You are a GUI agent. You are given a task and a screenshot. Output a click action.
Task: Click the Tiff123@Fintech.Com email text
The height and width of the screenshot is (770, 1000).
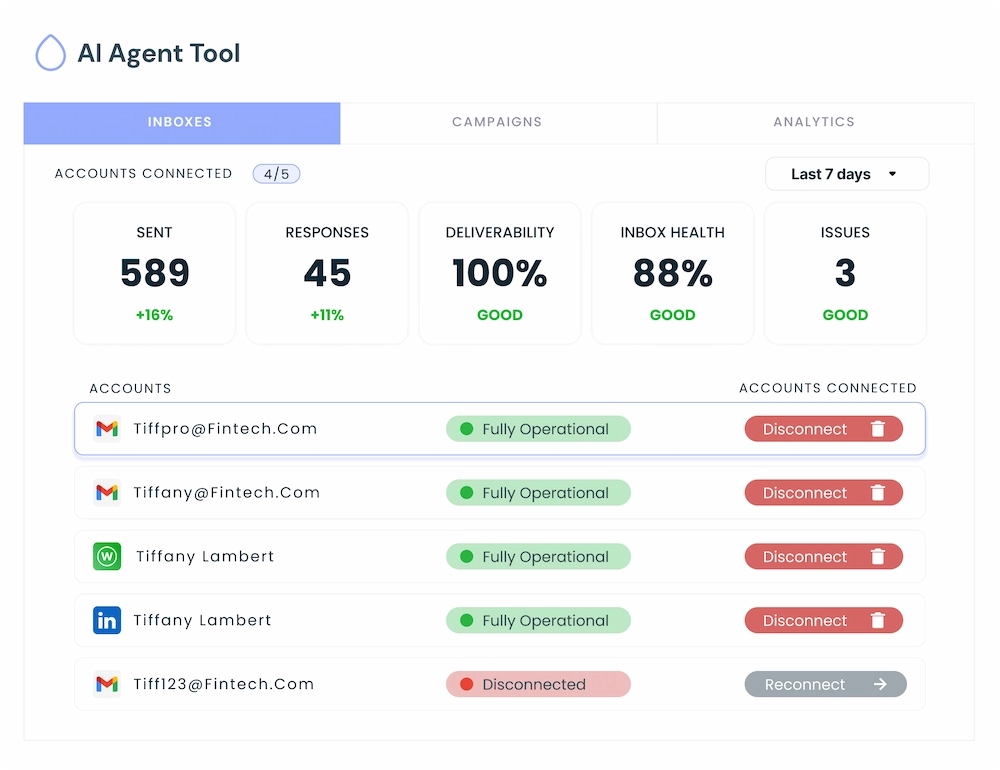tap(224, 684)
